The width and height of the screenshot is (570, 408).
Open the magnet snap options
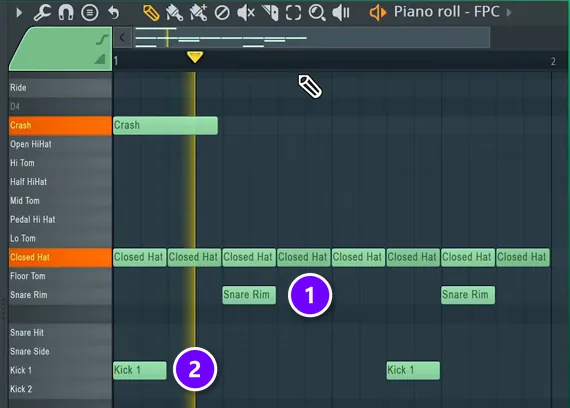point(66,13)
